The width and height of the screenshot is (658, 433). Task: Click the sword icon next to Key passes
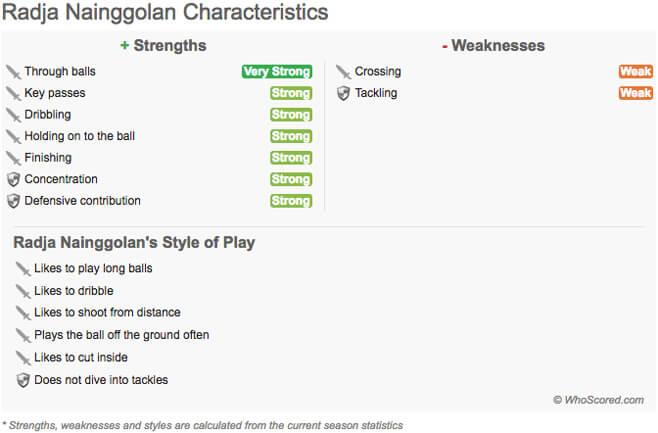[x=13, y=93]
